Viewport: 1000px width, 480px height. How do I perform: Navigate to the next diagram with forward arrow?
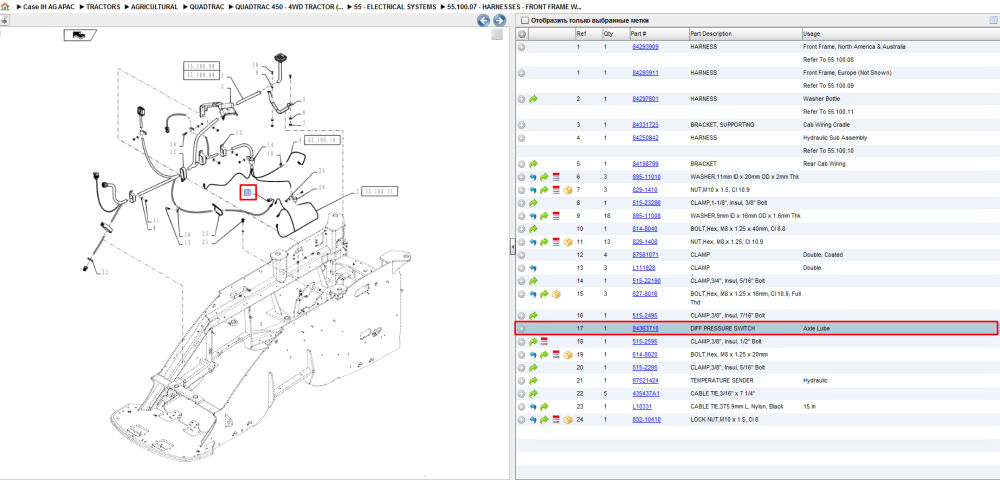coord(499,20)
